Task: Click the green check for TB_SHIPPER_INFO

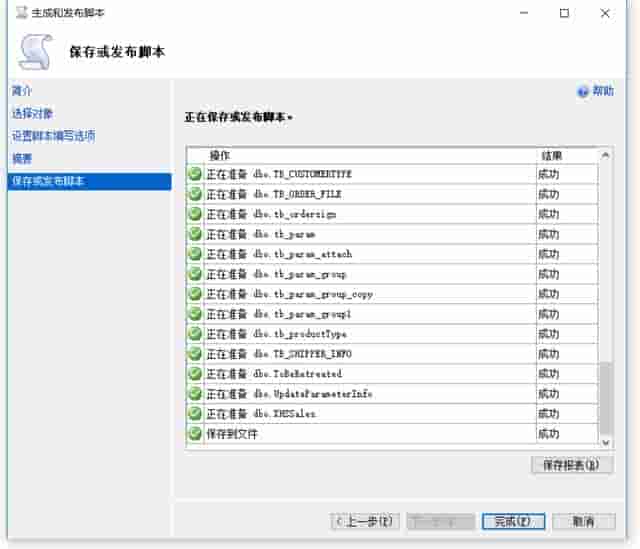Action: (195, 354)
